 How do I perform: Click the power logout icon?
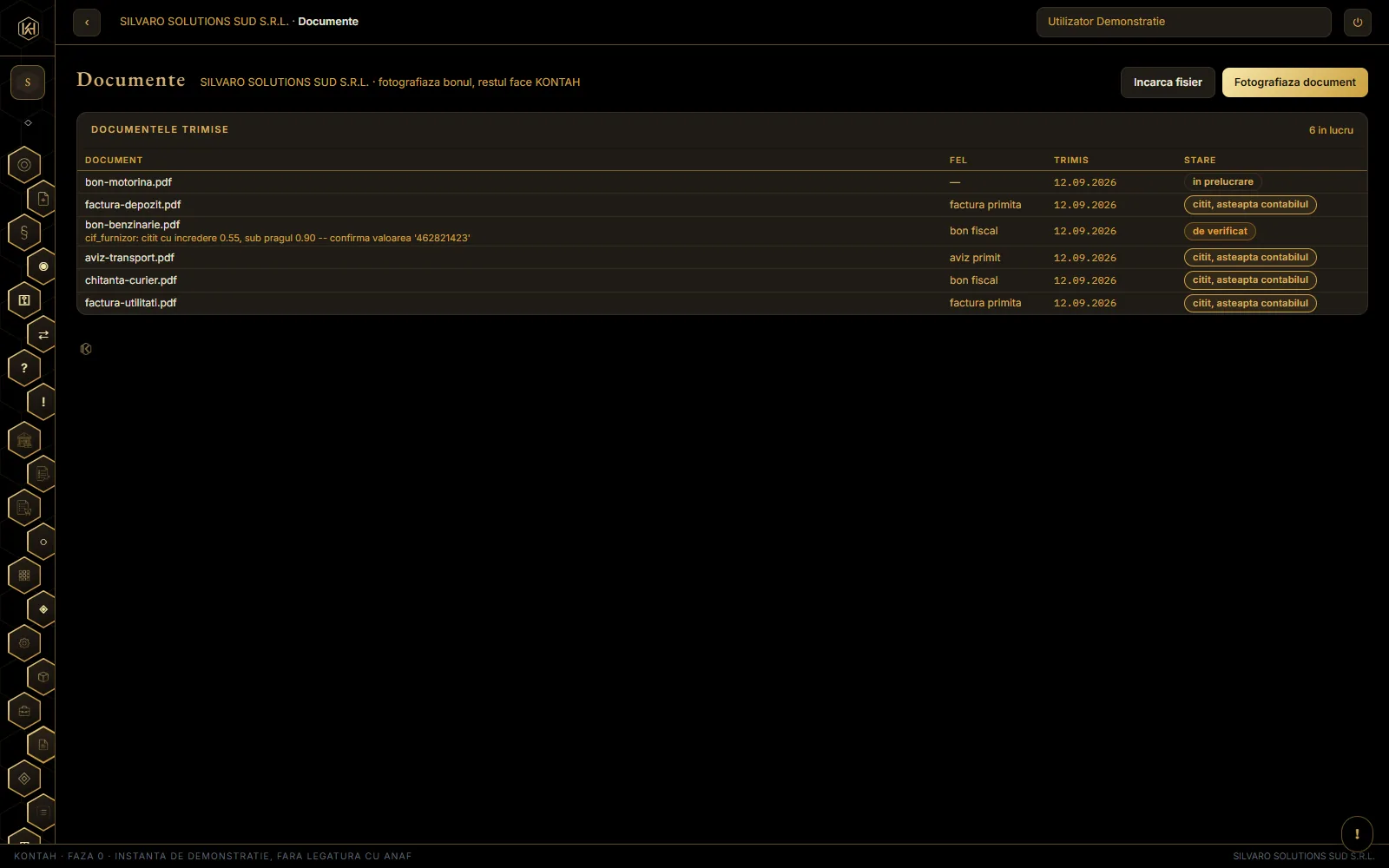click(1358, 23)
